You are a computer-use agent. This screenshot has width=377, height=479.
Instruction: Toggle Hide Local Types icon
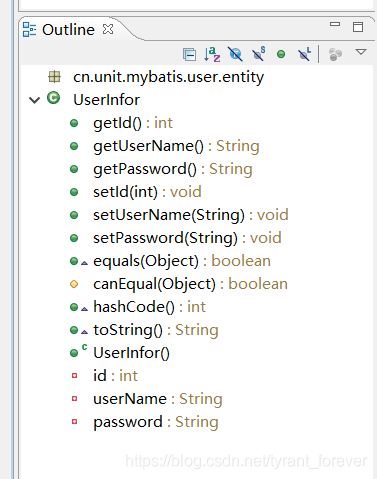304,54
